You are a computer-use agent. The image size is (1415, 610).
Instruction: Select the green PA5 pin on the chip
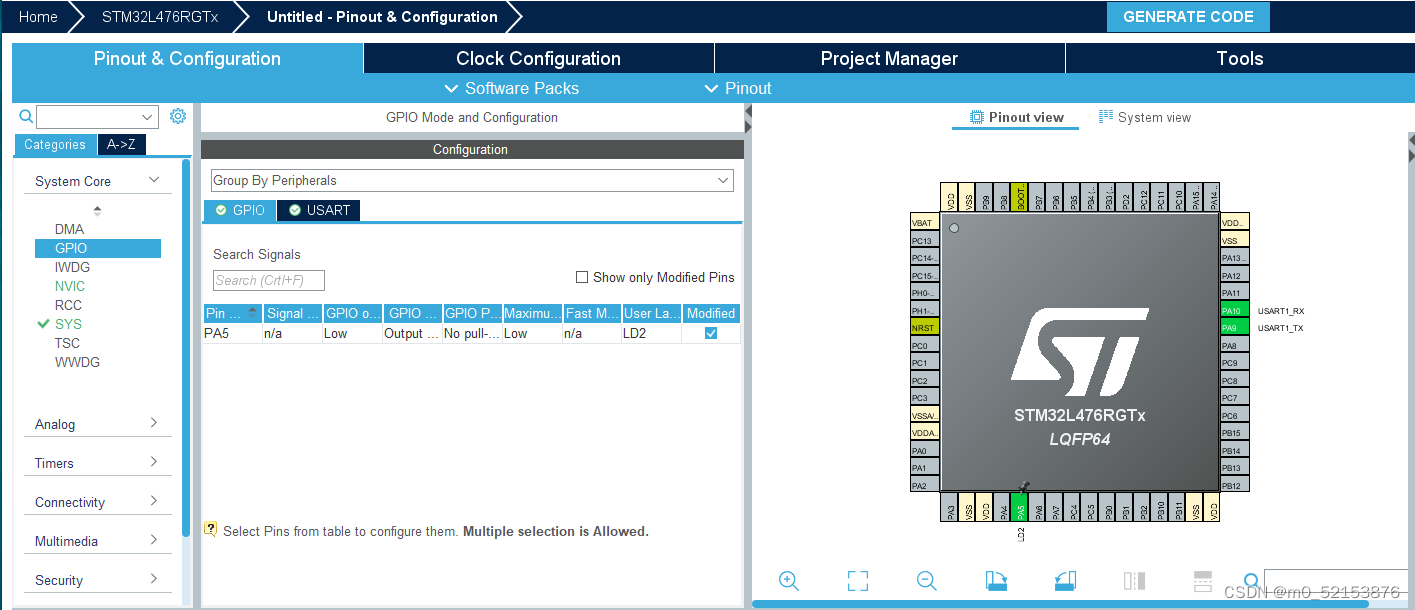click(1020, 507)
